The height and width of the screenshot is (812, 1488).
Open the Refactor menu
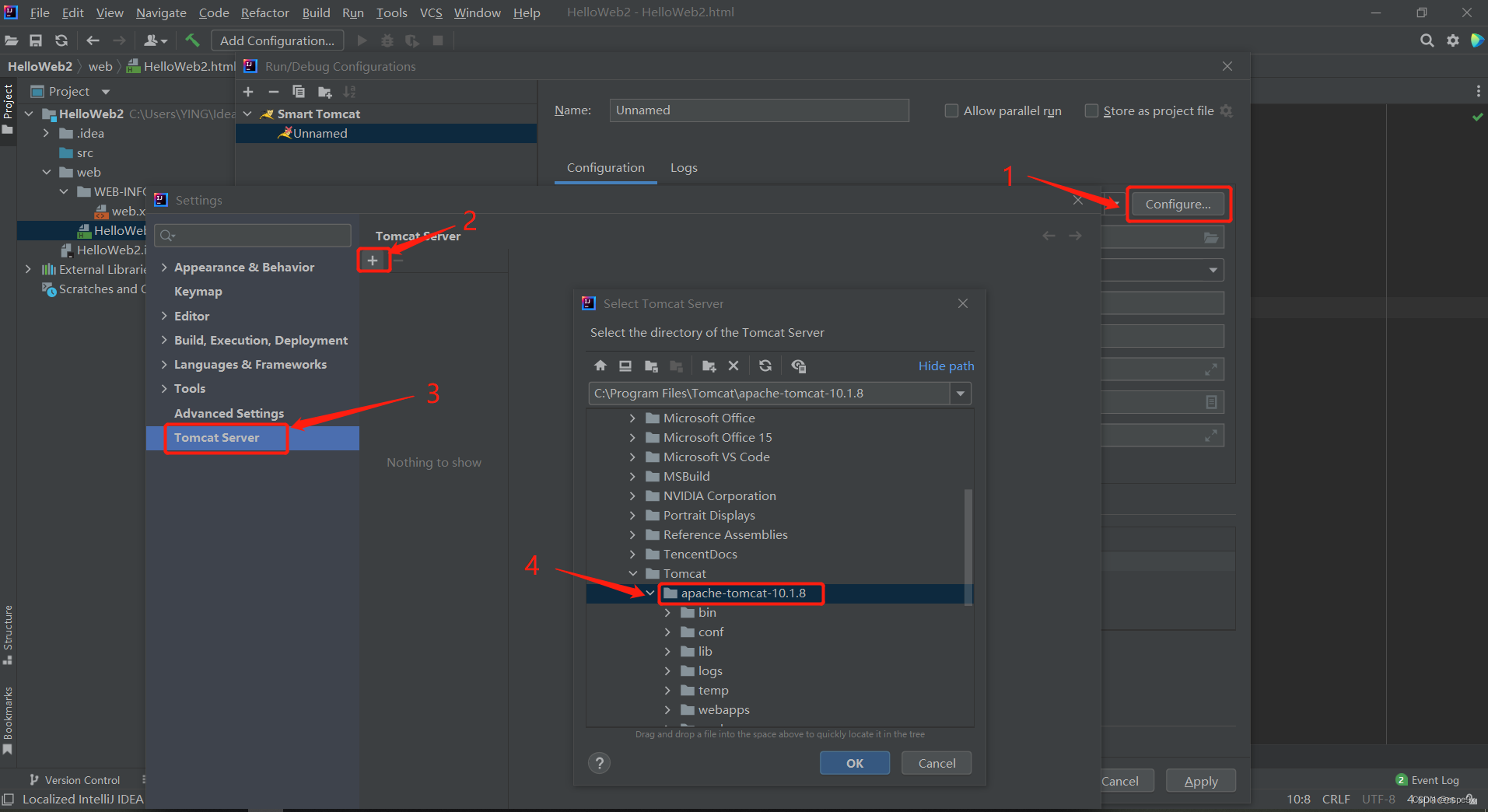tap(264, 12)
